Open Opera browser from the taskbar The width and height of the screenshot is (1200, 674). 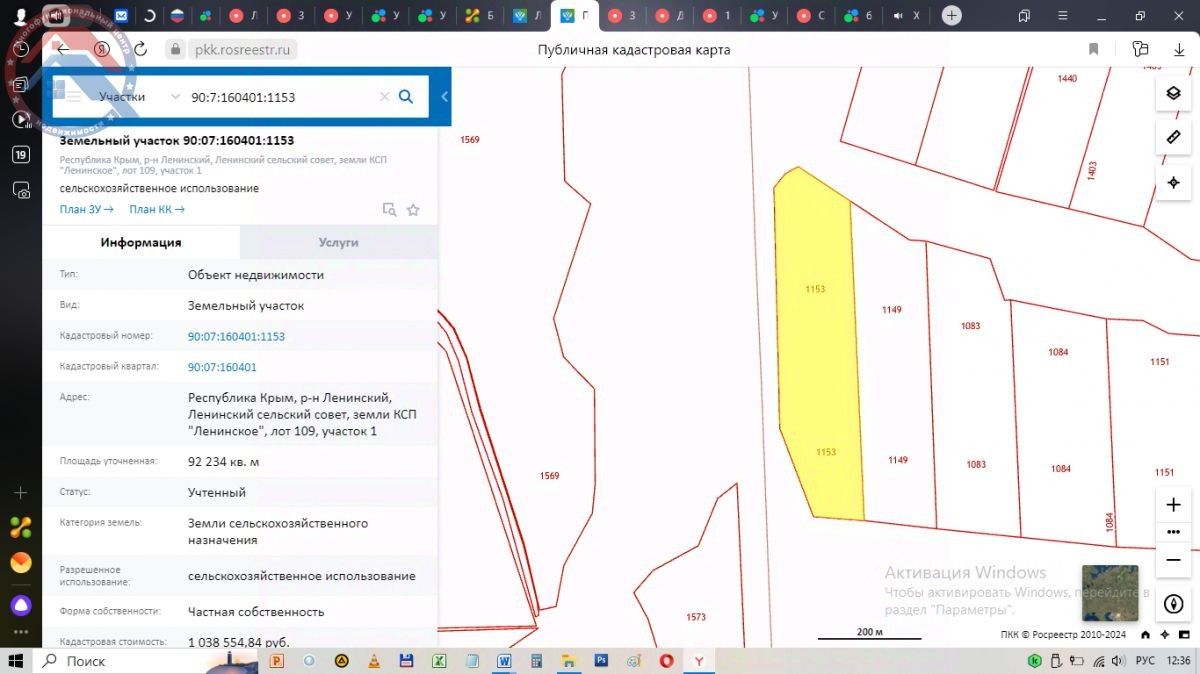point(666,661)
